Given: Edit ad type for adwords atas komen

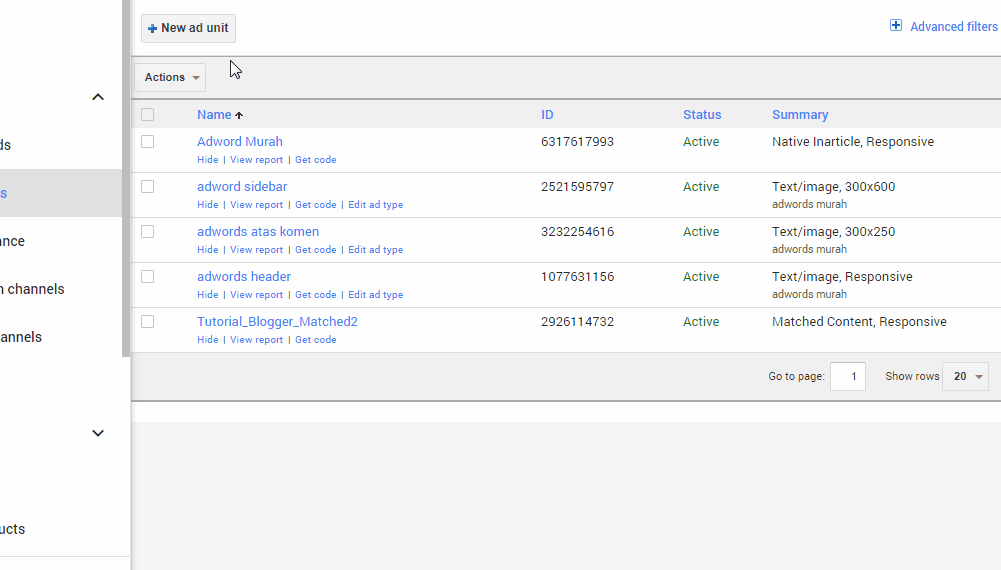Looking at the screenshot, I should click(x=375, y=250).
